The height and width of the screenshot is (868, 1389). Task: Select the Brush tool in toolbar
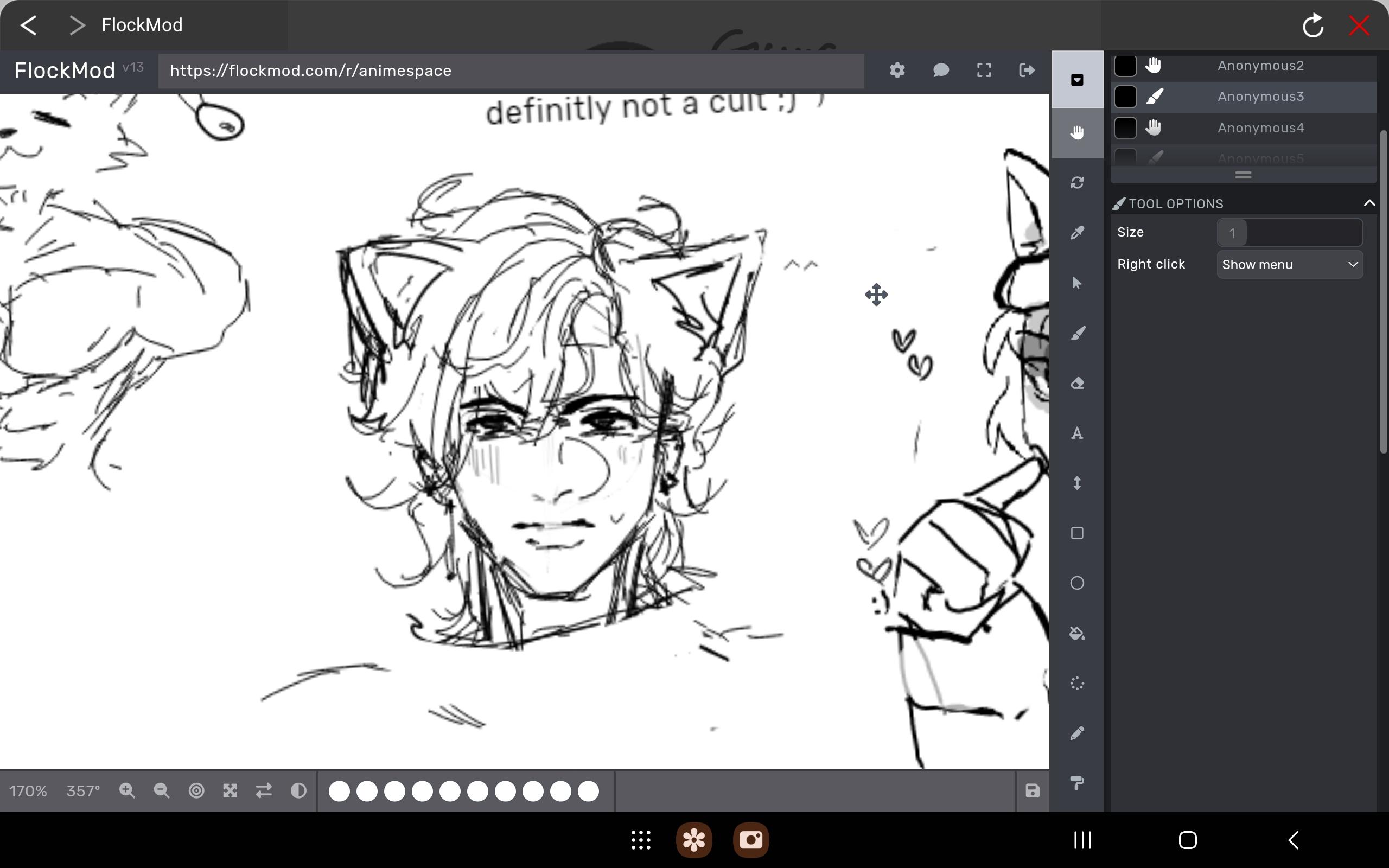click(x=1077, y=333)
